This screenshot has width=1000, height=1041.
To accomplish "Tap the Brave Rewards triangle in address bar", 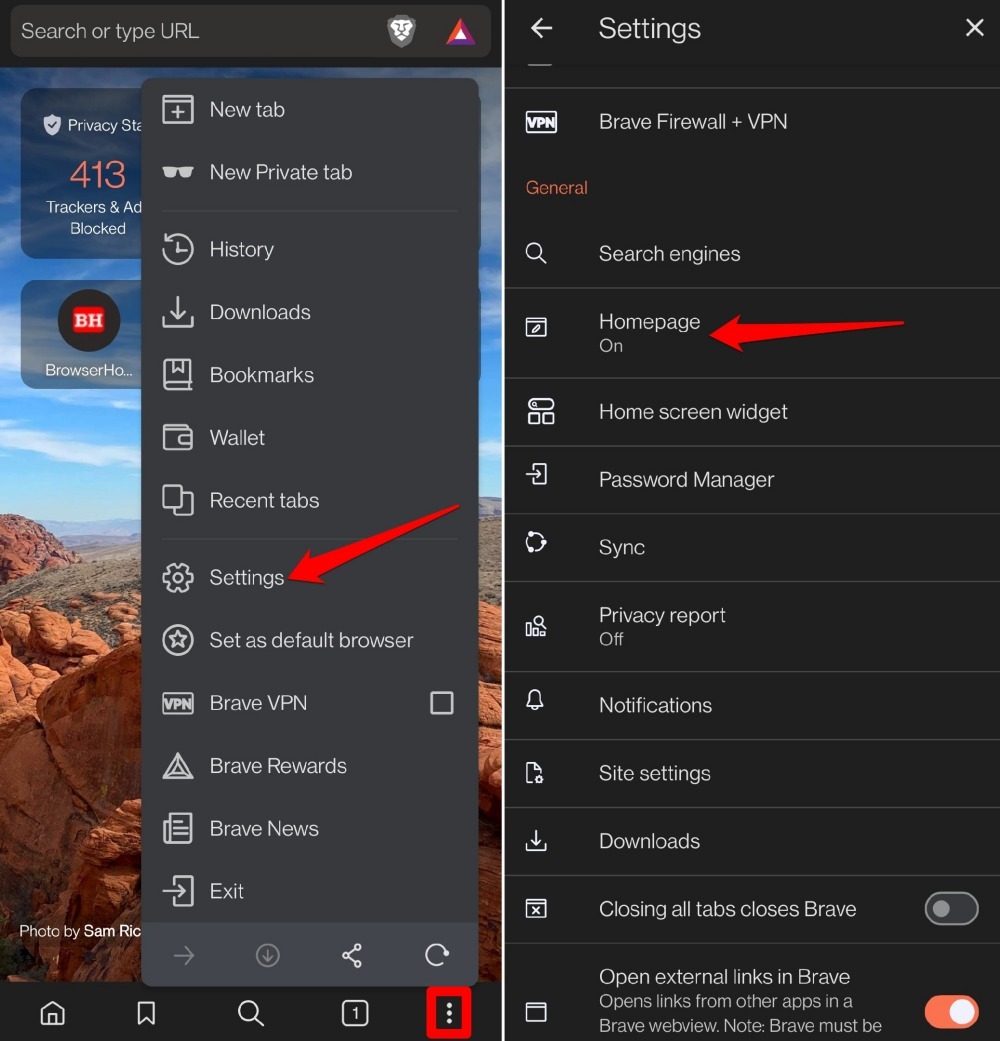I will 460,31.
